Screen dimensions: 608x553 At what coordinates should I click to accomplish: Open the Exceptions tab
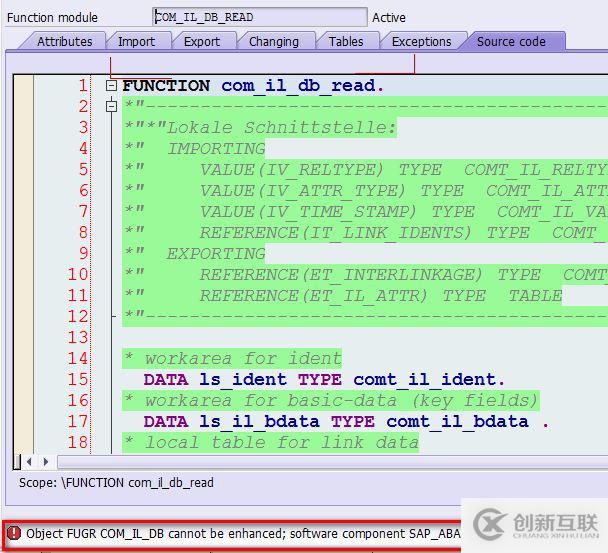point(421,41)
